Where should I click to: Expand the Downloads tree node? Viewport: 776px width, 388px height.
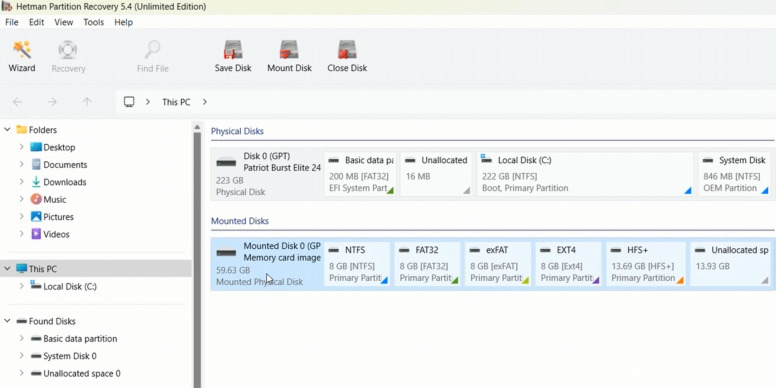coord(22,182)
